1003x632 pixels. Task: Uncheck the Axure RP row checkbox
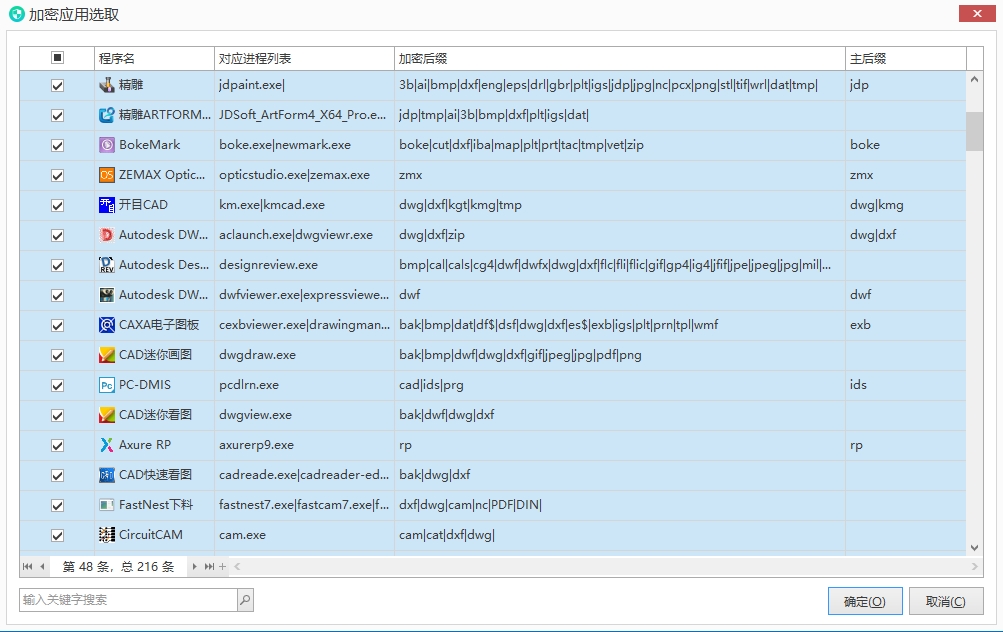[x=58, y=445]
